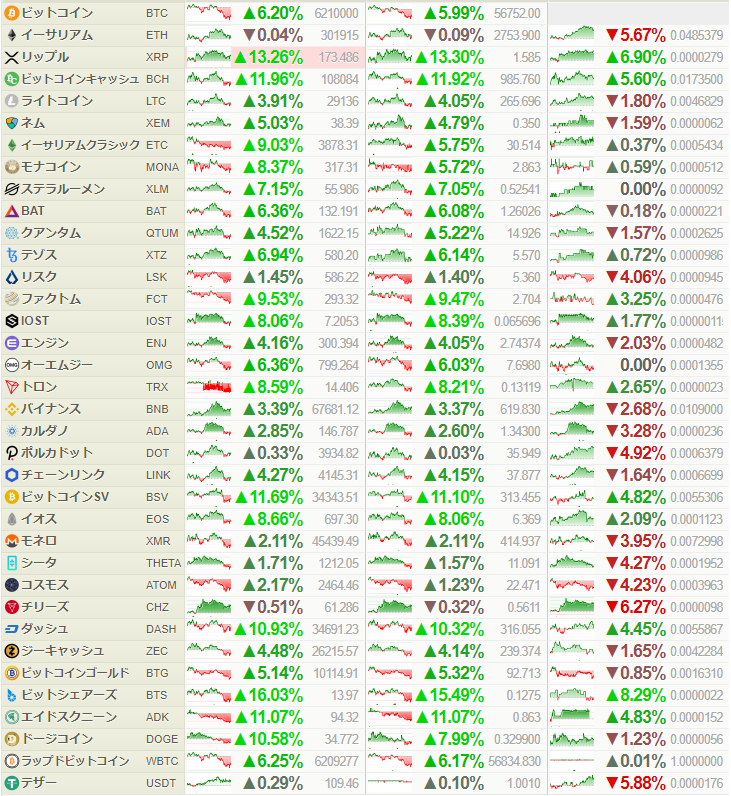The image size is (731, 796).
Task: Click the 45439.49 Monero price
Action: (335, 541)
